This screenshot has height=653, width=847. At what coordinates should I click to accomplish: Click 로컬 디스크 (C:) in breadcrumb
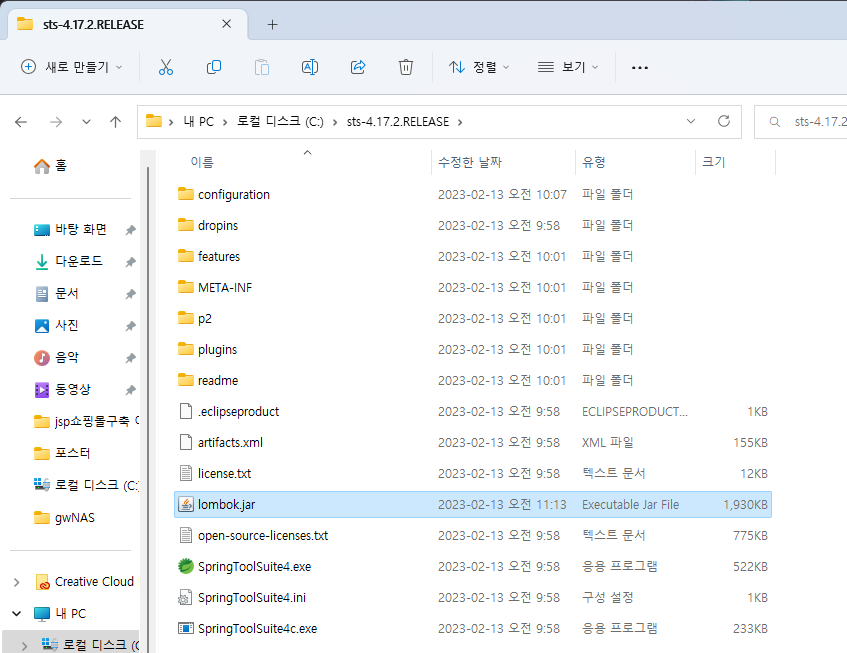(x=280, y=122)
